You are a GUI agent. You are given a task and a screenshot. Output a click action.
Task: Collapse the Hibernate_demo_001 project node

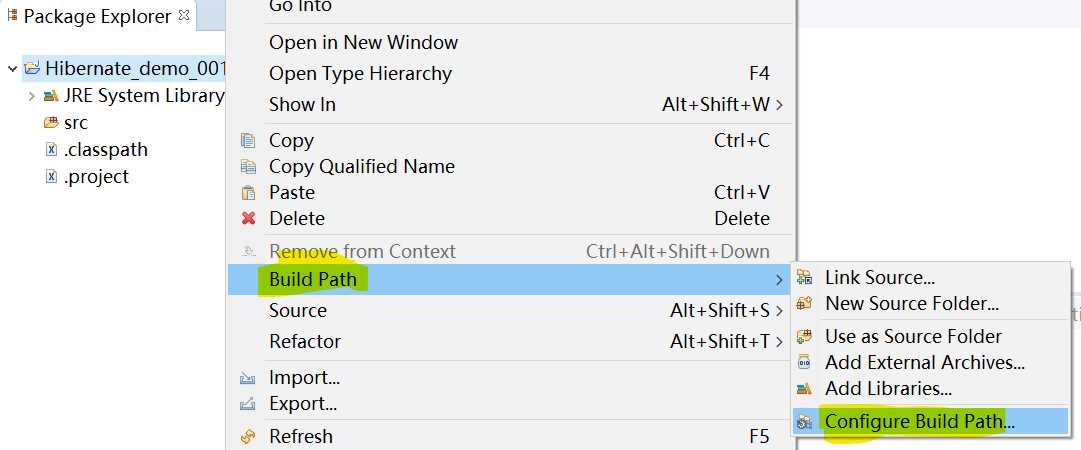coord(12,68)
